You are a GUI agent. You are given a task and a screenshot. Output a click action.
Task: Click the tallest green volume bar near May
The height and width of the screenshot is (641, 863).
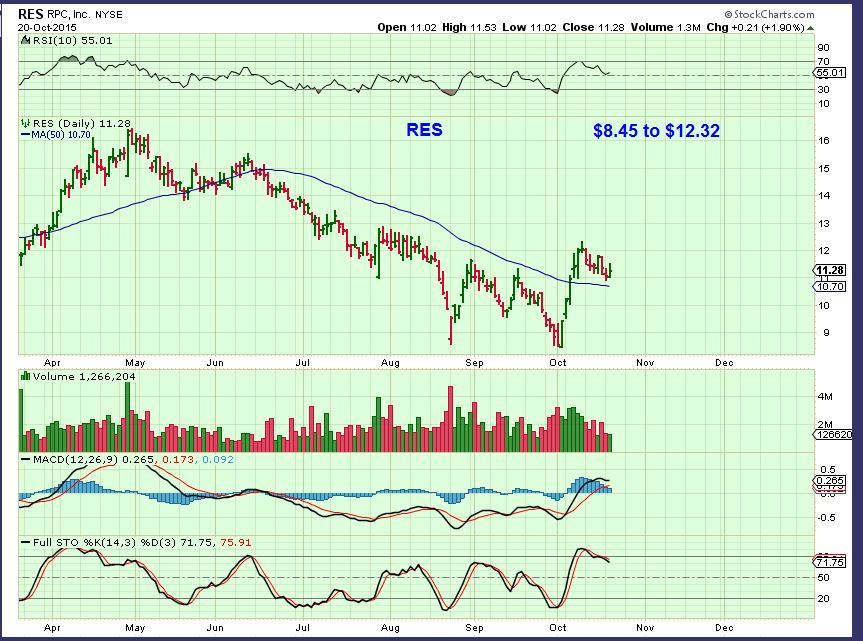pos(128,417)
